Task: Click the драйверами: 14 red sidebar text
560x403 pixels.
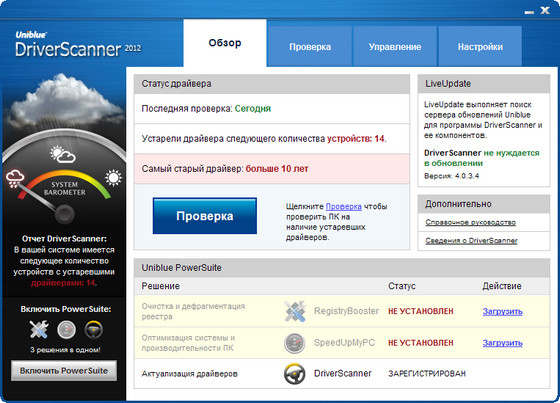Action: point(64,283)
